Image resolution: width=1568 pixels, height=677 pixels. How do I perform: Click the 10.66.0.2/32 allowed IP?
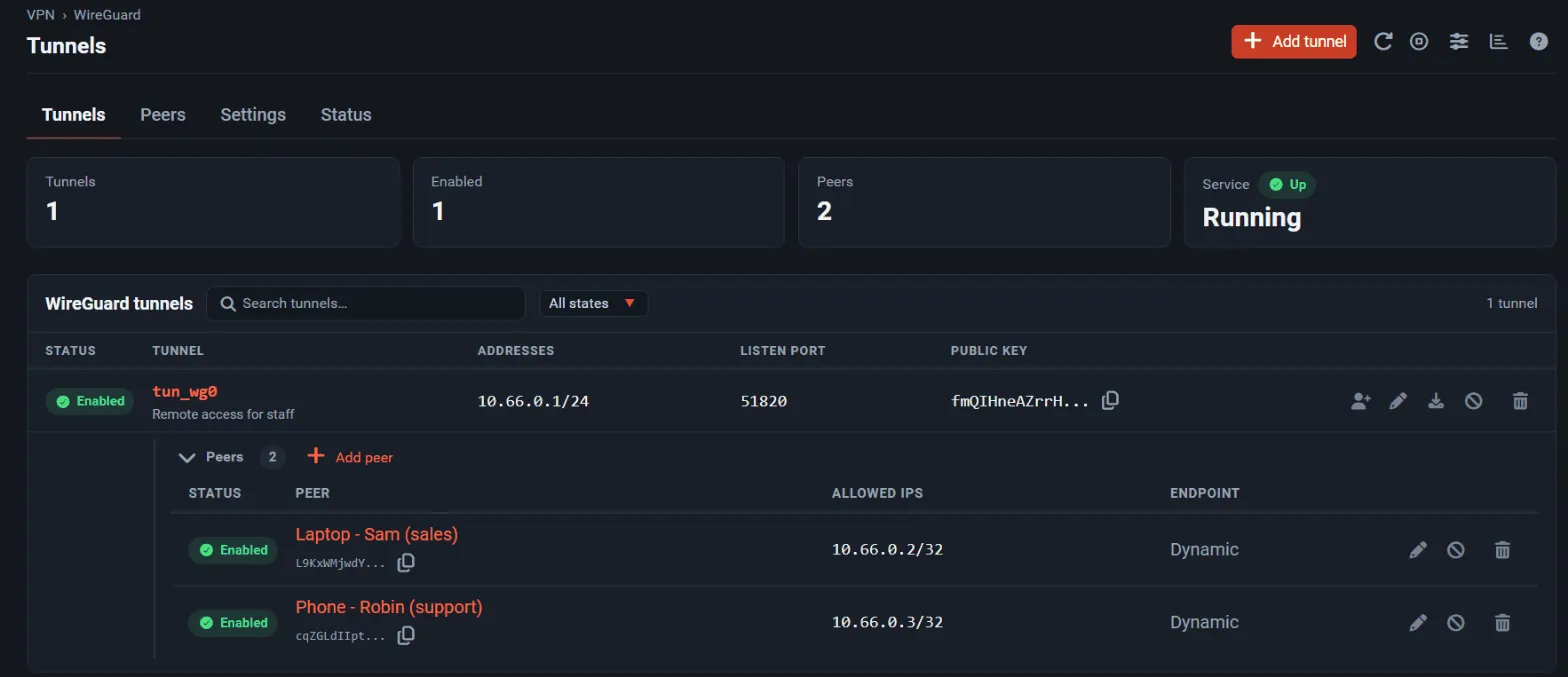(x=887, y=550)
